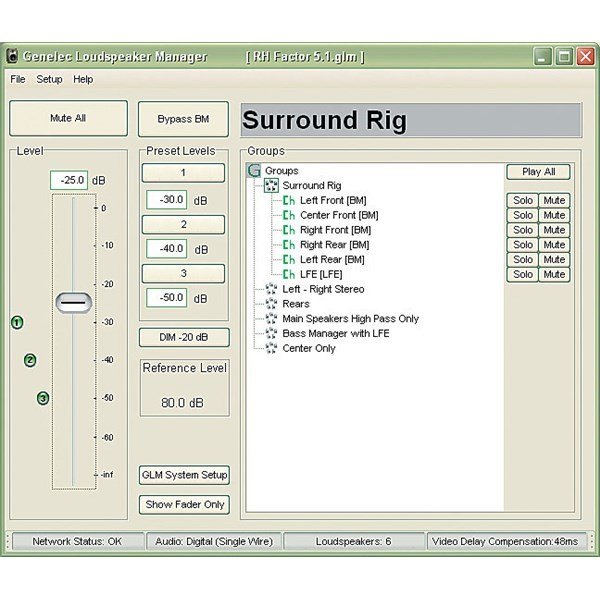This screenshot has width=600, height=600.
Task: Select Main Speakers High Pass Only group
Action: pos(351,319)
